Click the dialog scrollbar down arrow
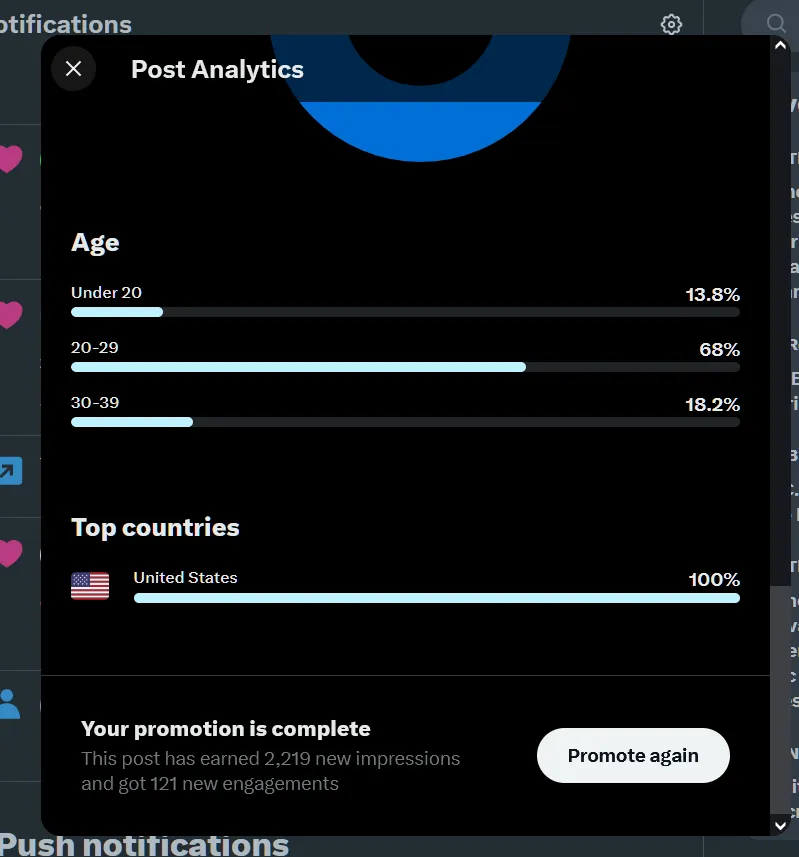The width and height of the screenshot is (799, 857). tap(781, 825)
